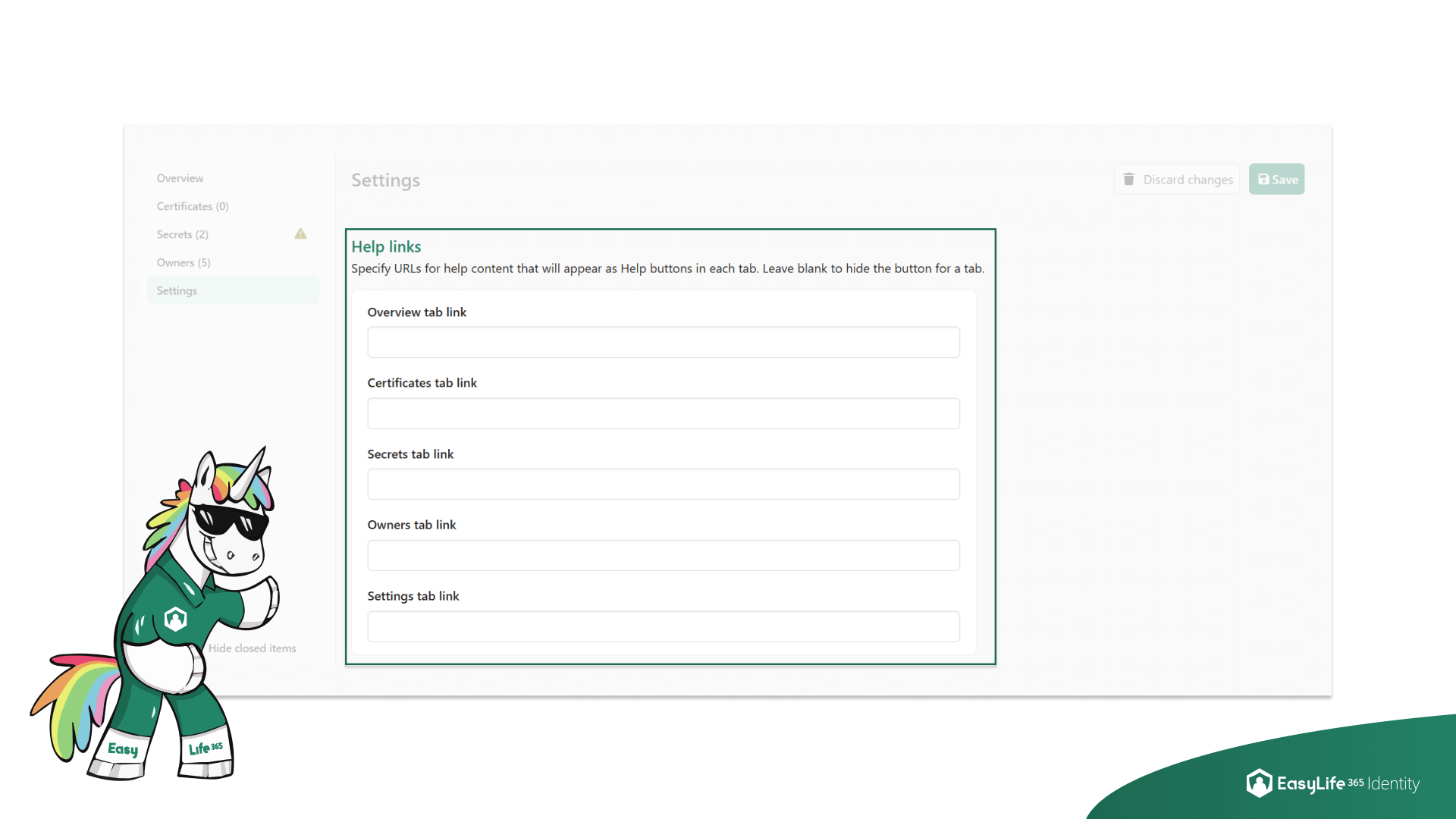Click the warning icon next to Secrets (2)
This screenshot has width=1456, height=819.
(300, 234)
